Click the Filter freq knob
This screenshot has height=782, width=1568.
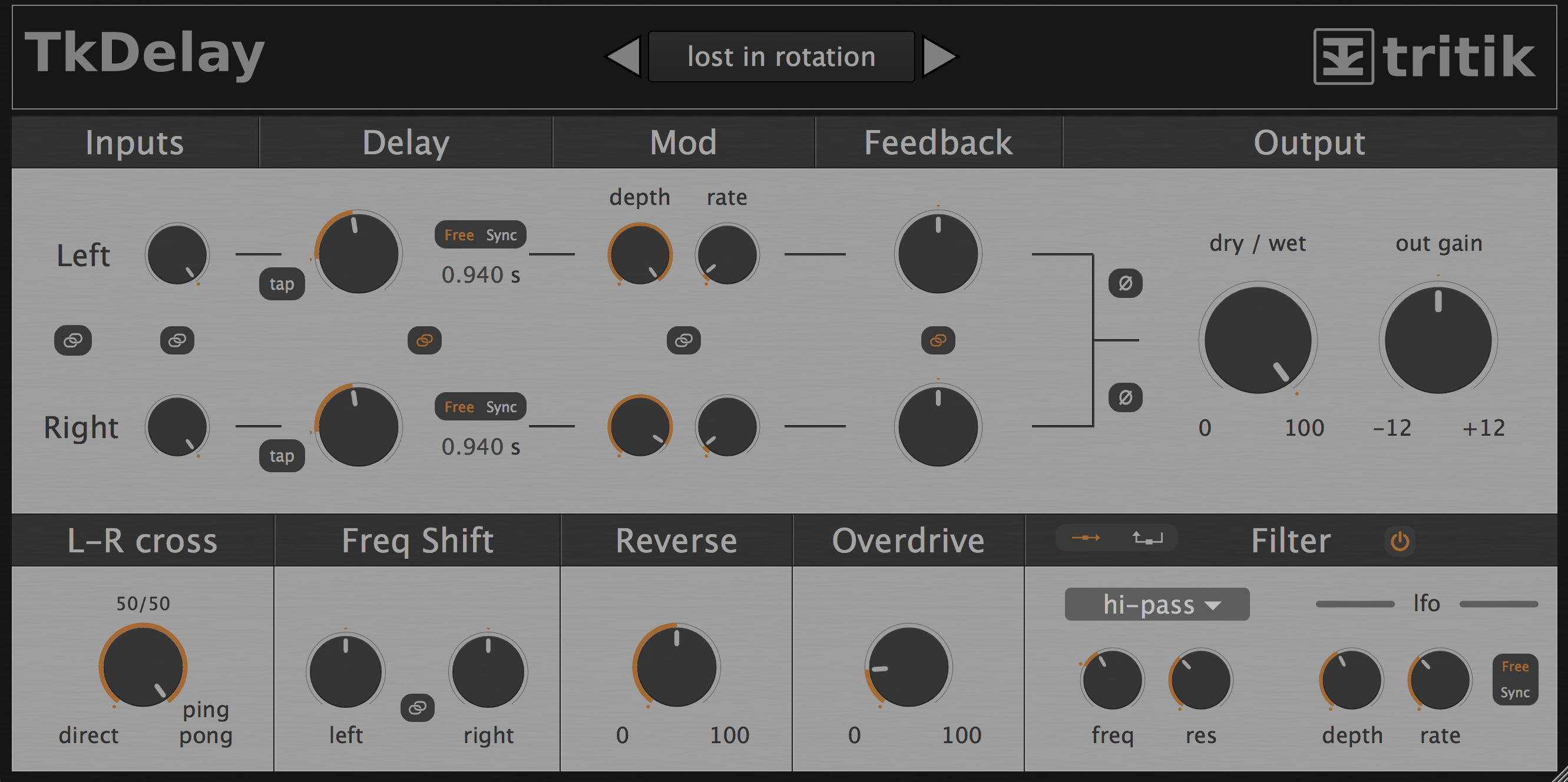[1113, 680]
